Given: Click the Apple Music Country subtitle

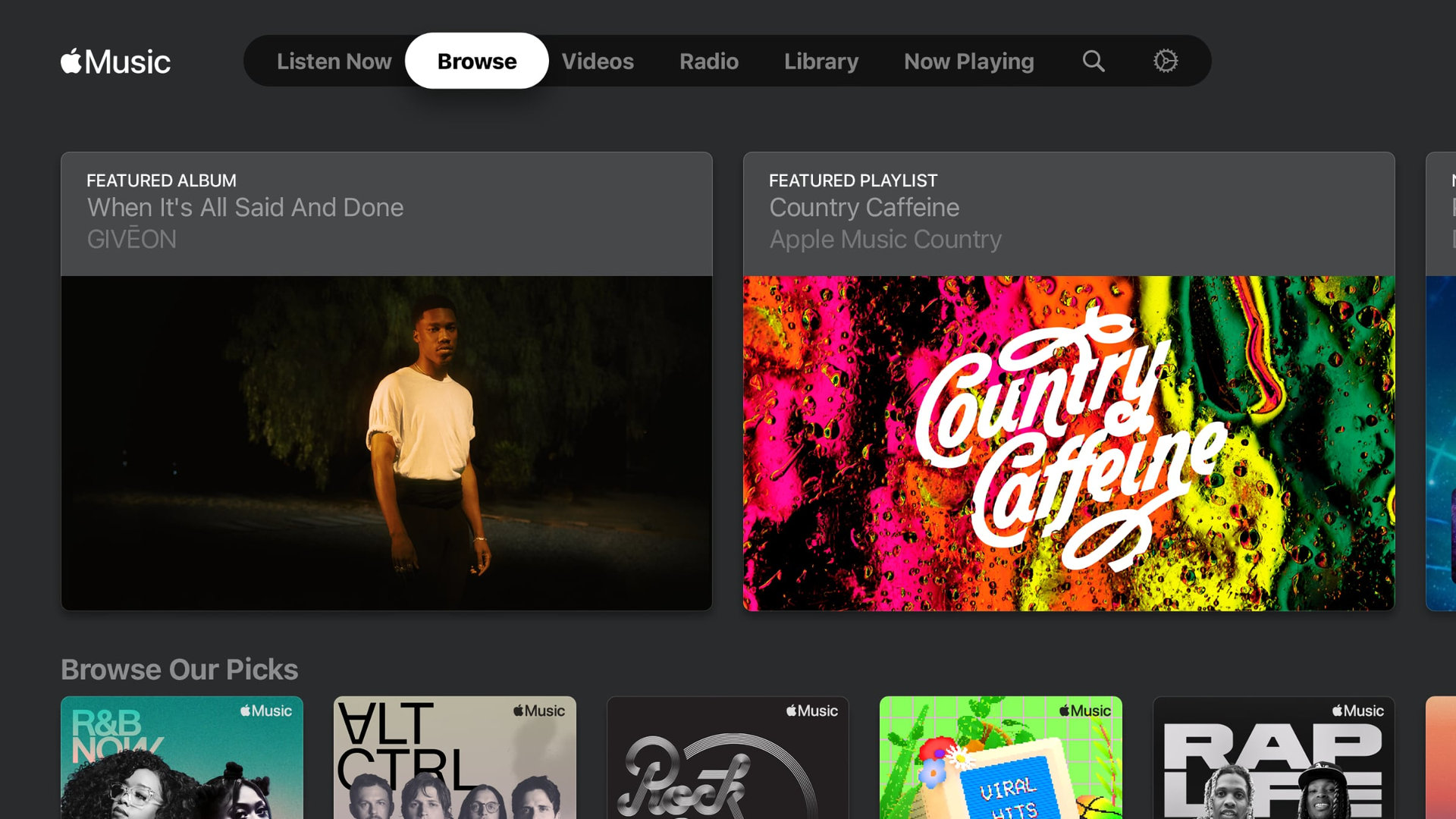Looking at the screenshot, I should click(x=885, y=240).
